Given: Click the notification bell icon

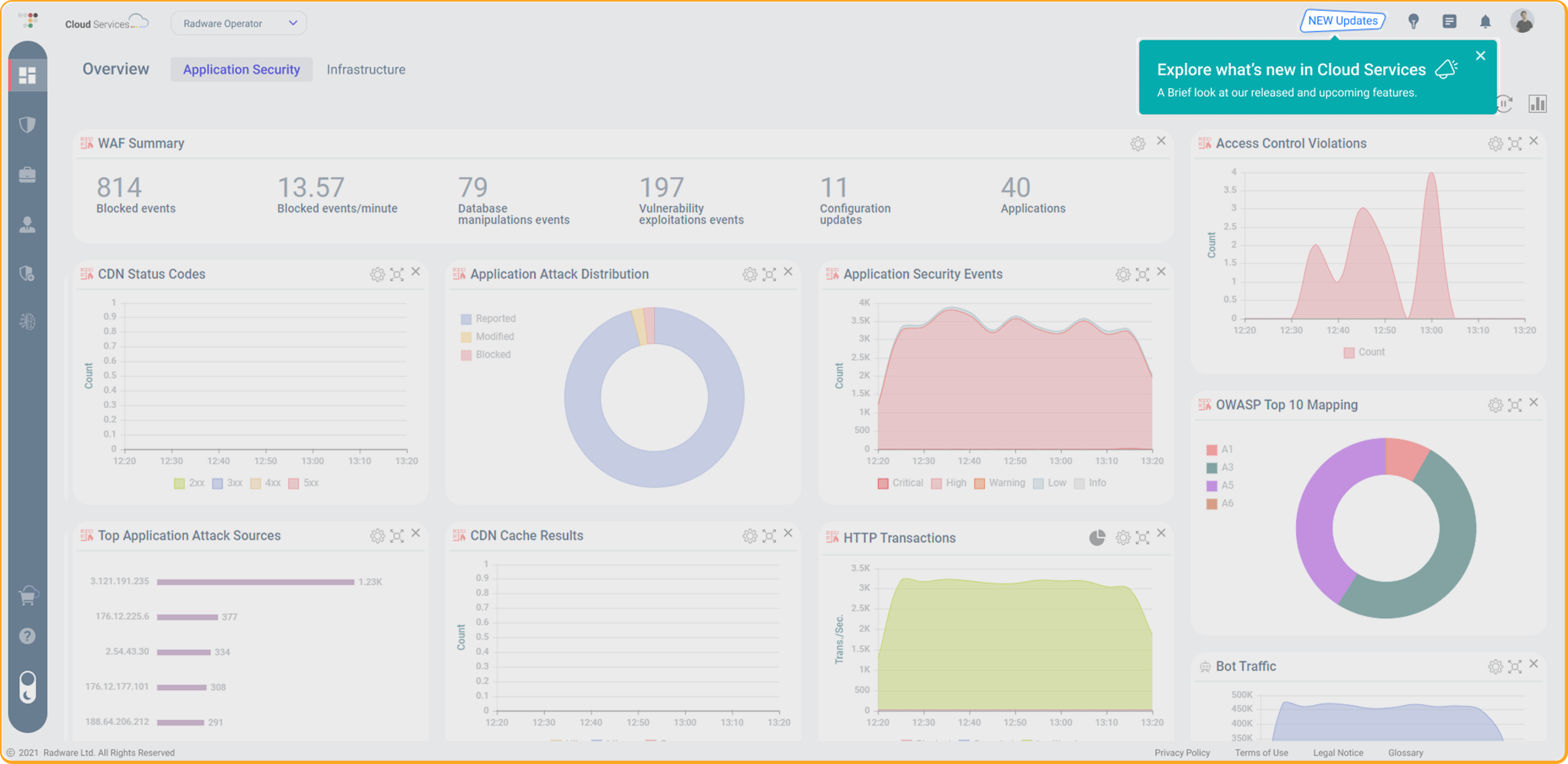Looking at the screenshot, I should (1485, 22).
